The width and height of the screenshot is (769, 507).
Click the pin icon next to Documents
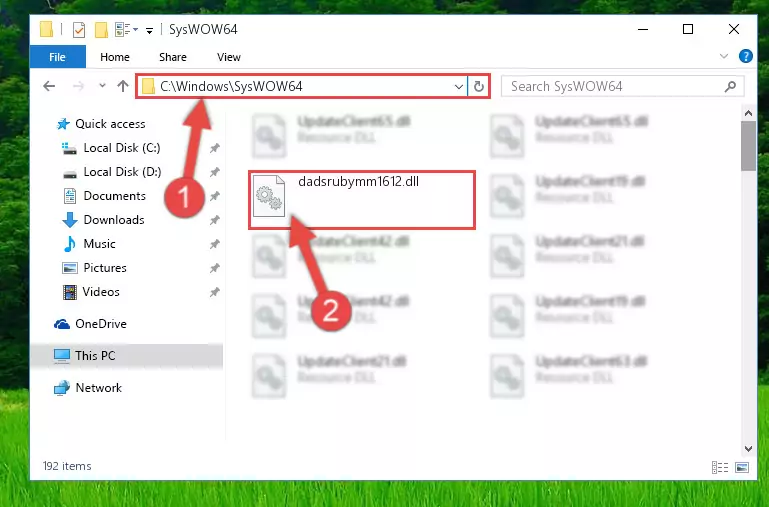[x=214, y=196]
